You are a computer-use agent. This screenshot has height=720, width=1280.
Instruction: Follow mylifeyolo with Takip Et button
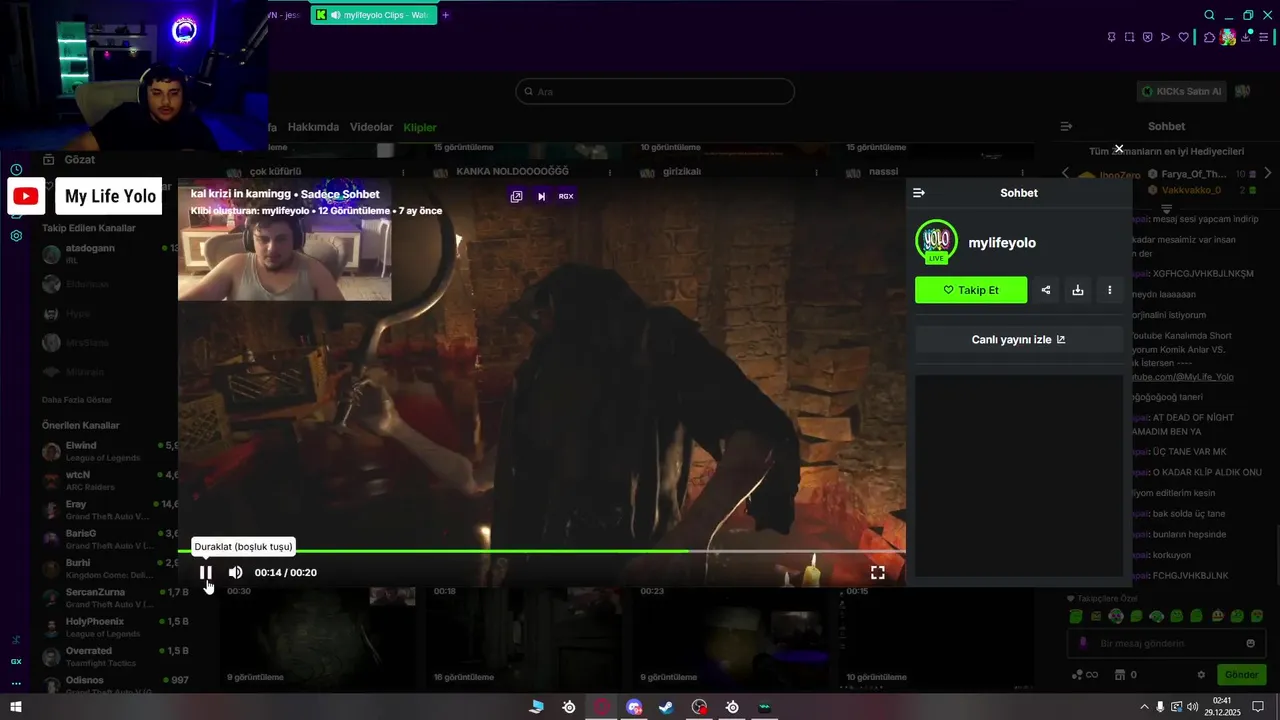pos(971,290)
